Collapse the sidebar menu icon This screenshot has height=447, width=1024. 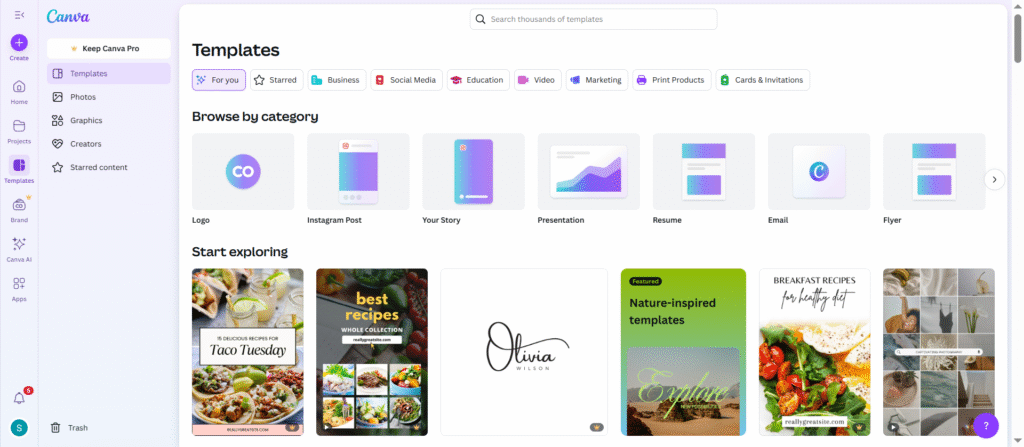click(x=19, y=15)
